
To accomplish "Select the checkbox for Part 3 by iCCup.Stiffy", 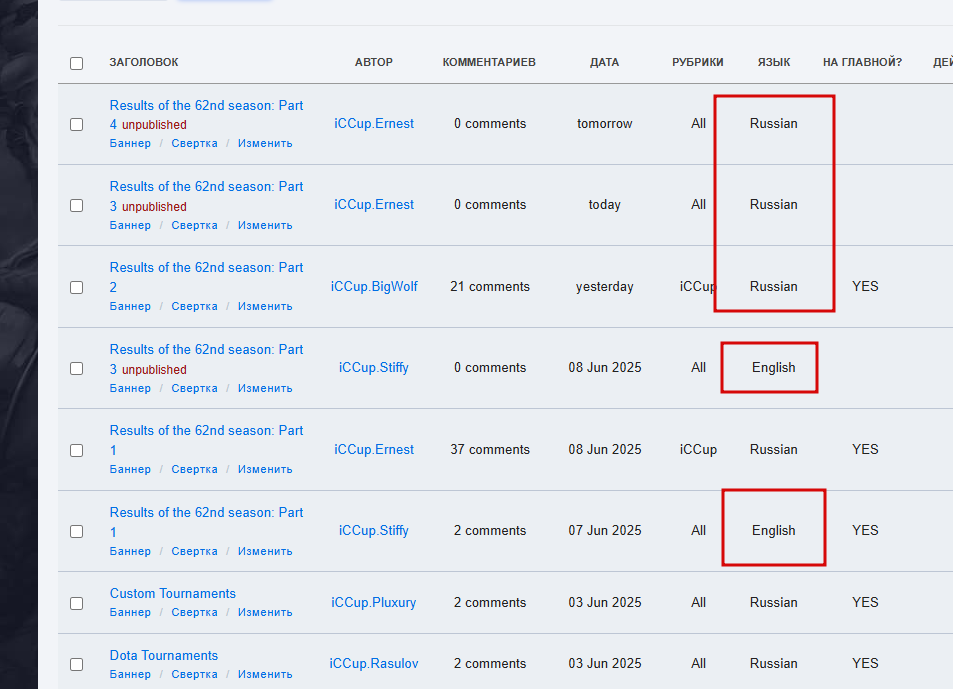I will click(77, 368).
